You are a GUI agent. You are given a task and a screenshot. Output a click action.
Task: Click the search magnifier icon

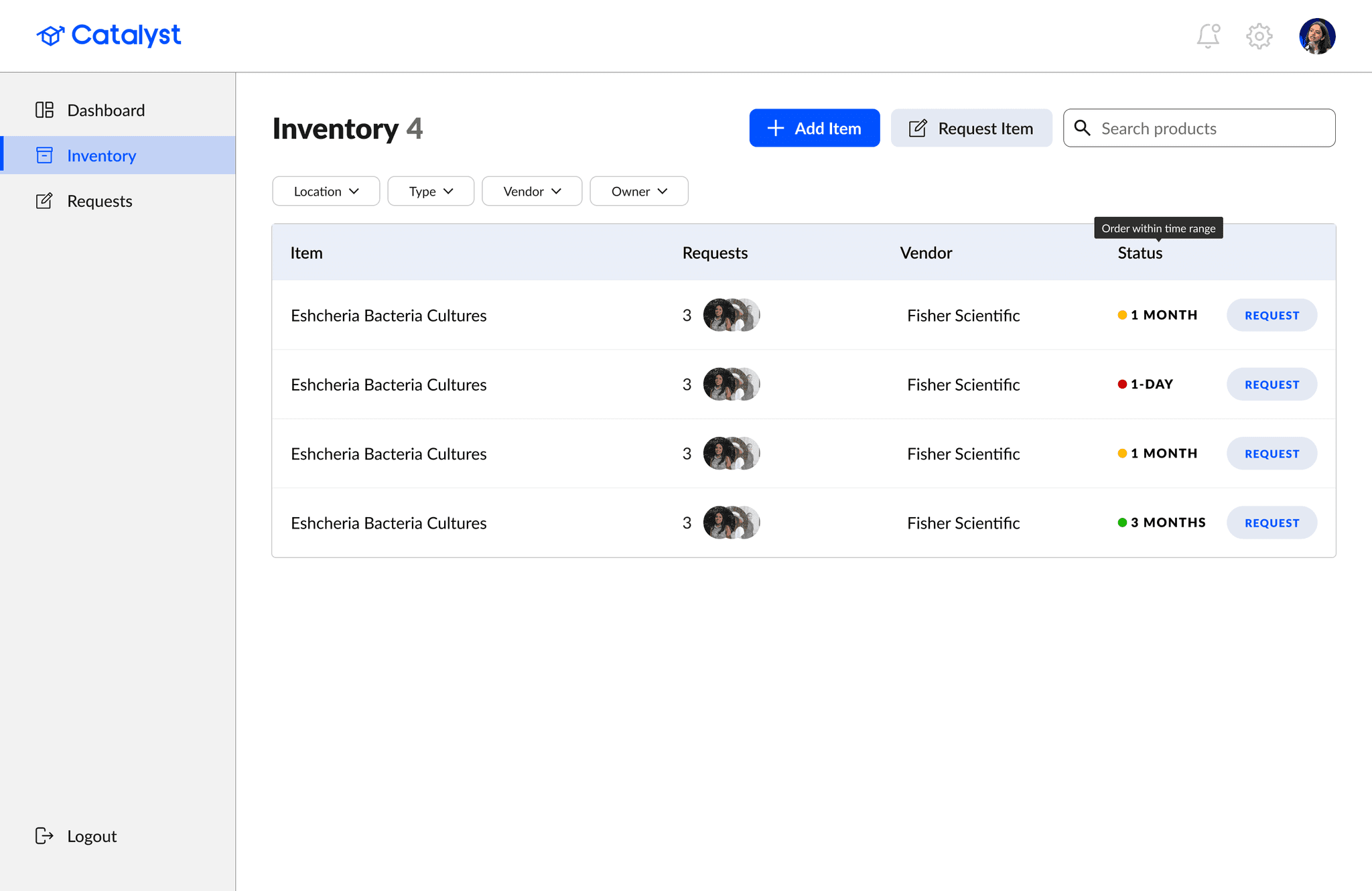click(1082, 127)
